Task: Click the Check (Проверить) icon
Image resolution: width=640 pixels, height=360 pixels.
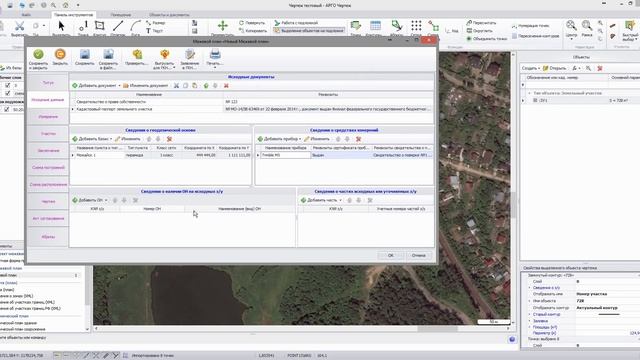Action: [x=137, y=54]
